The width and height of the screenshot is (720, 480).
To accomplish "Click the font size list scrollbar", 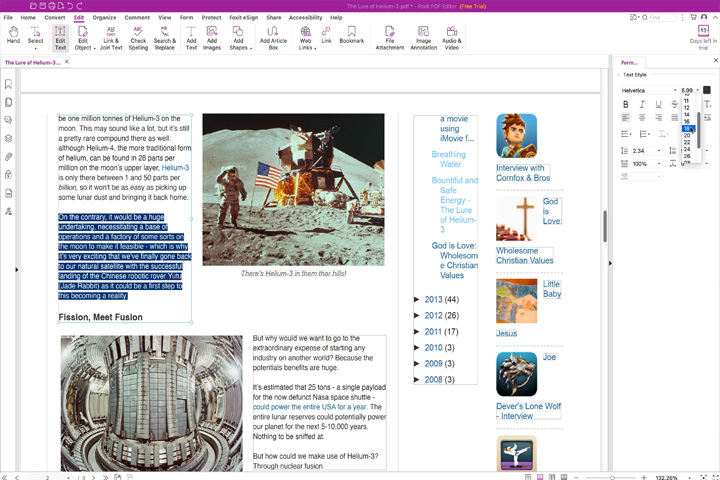I will [698, 130].
